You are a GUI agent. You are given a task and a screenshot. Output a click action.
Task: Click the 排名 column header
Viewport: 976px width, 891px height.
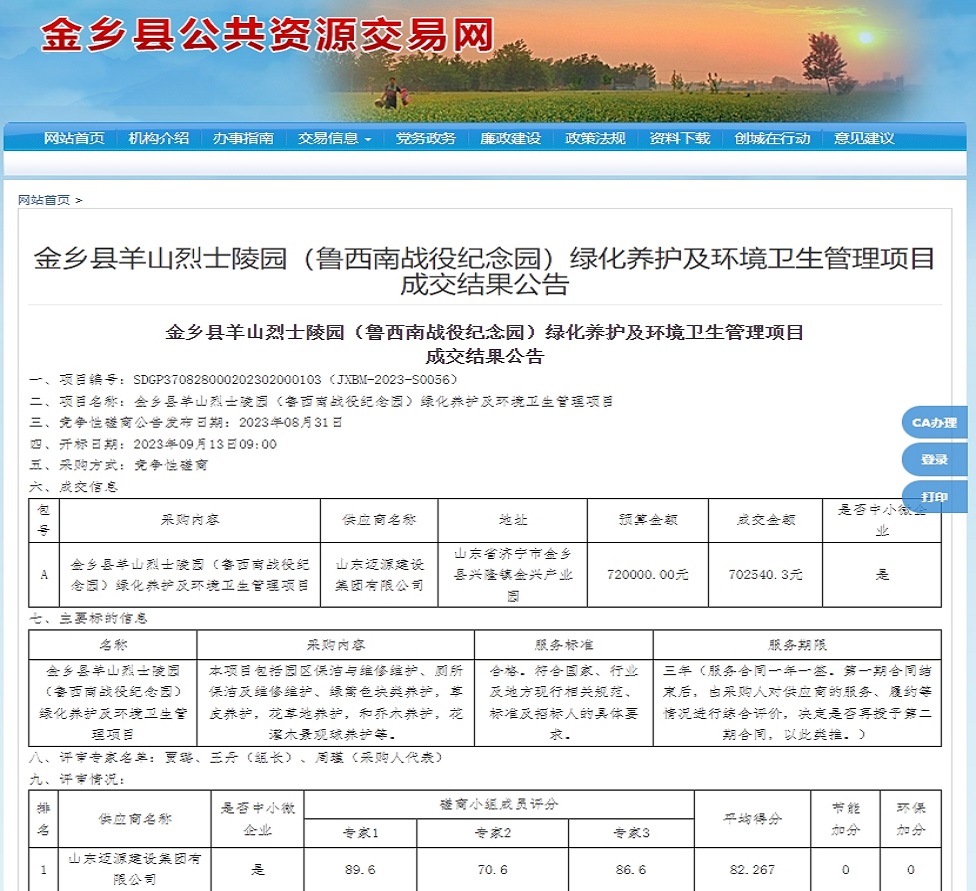(x=44, y=819)
